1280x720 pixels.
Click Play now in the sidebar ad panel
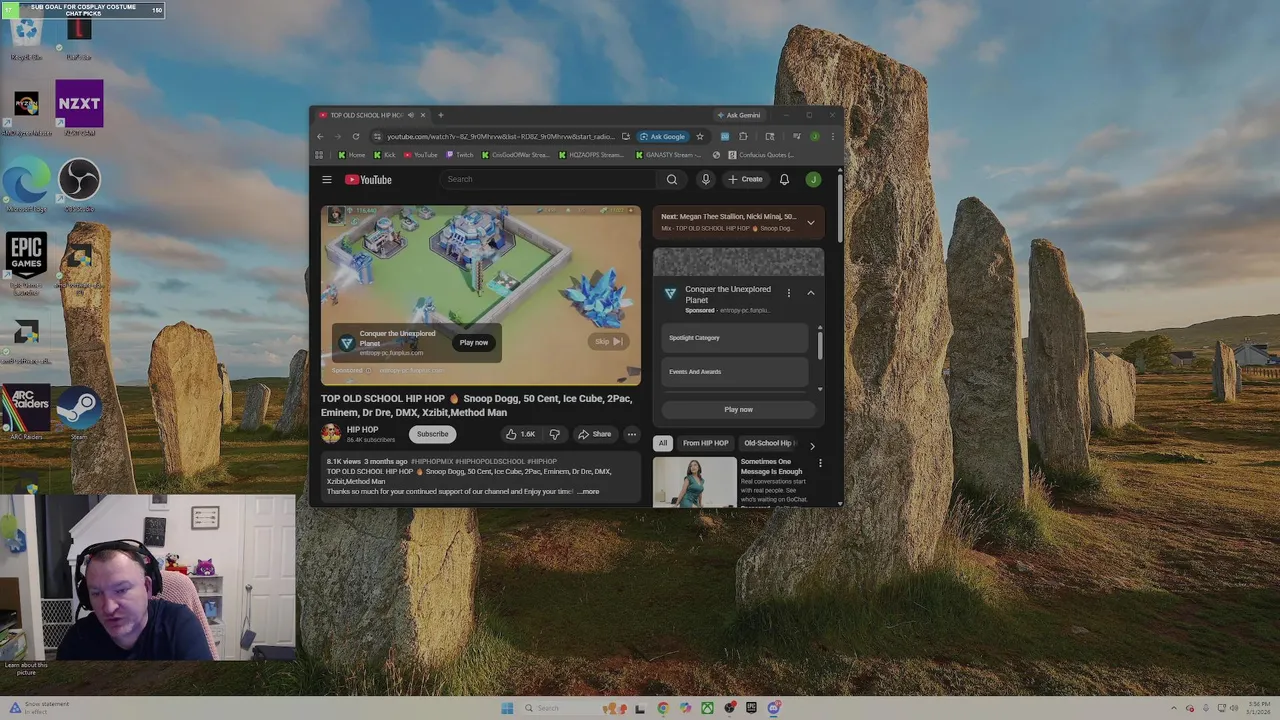(738, 410)
